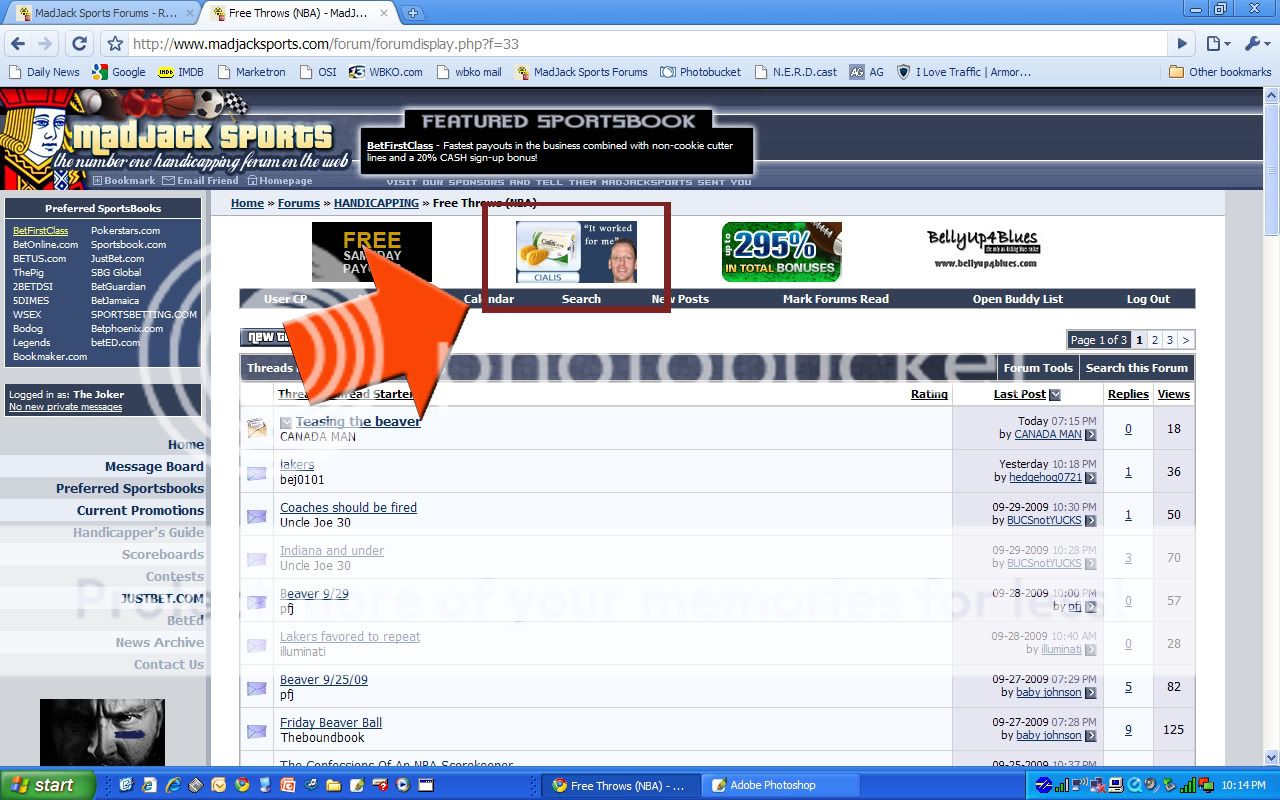Sort threads by Views column
1280x800 pixels.
coord(1174,394)
